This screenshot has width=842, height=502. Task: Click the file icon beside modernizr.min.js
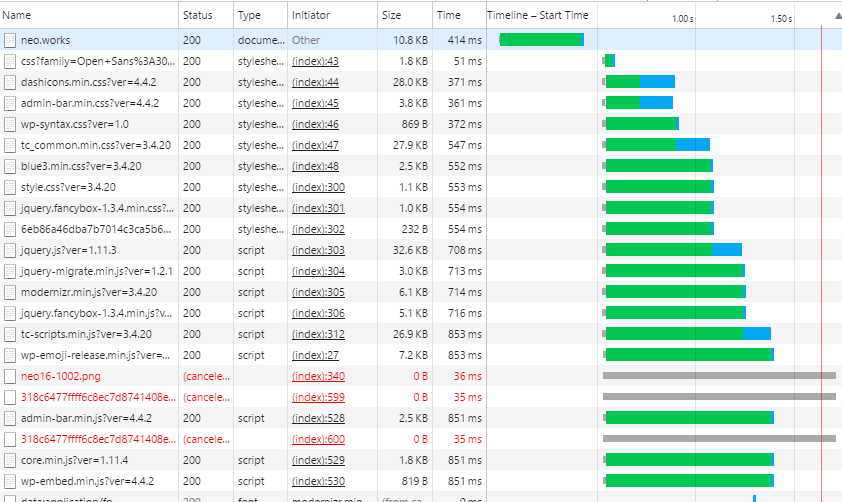pos(10,292)
